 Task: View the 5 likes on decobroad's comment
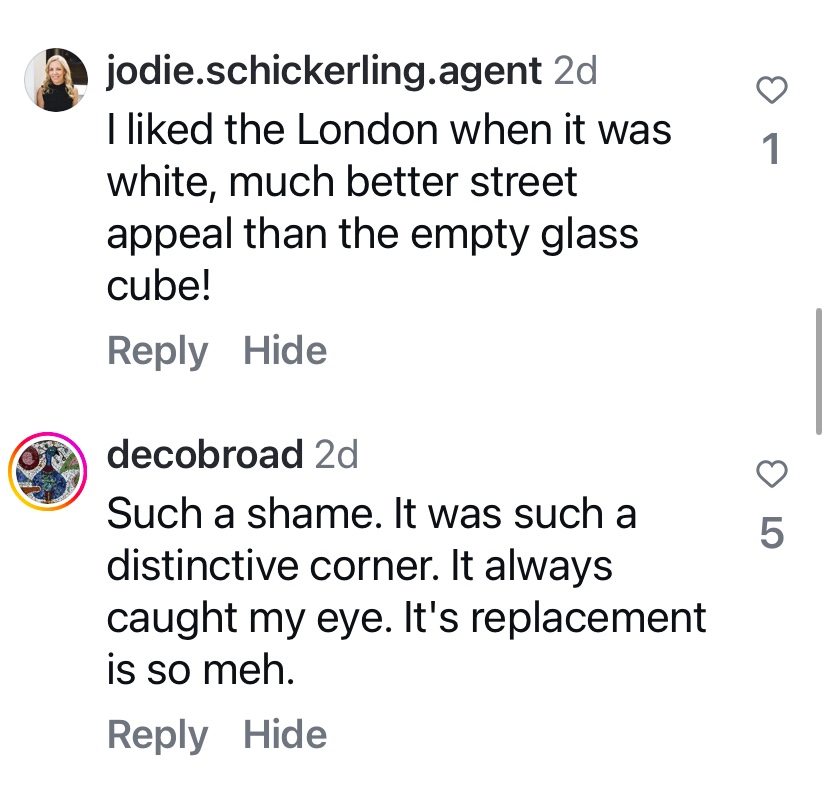(771, 534)
